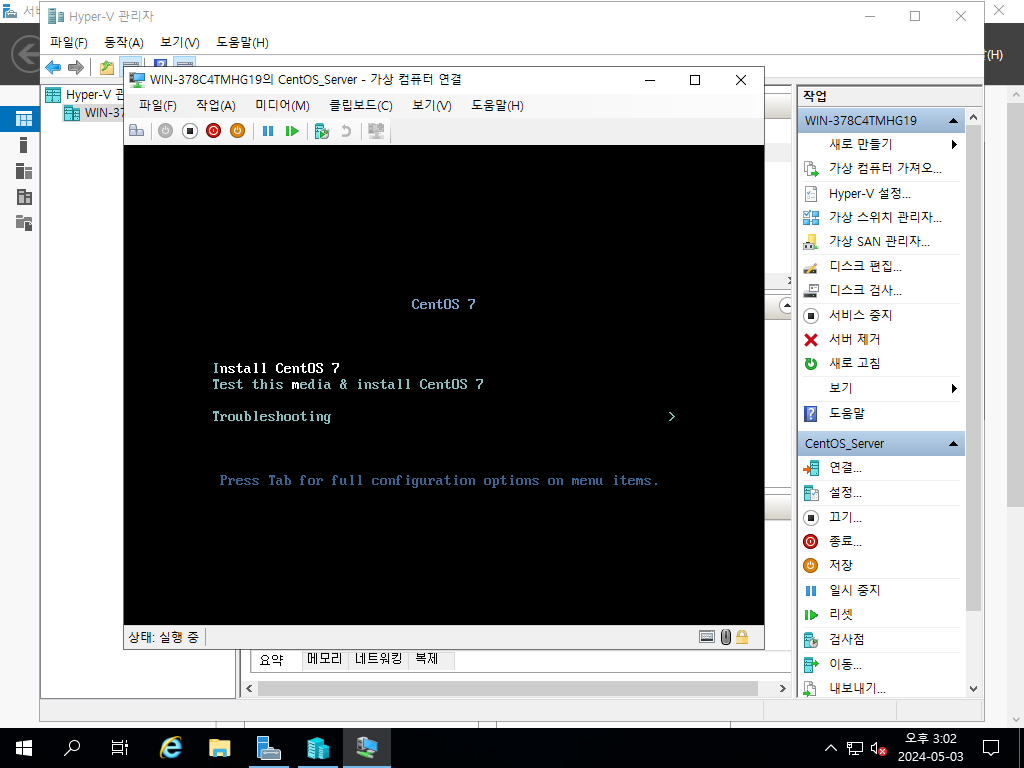Click the Checkpoint toolbar icon
This screenshot has height=768, width=1024.
[x=322, y=131]
